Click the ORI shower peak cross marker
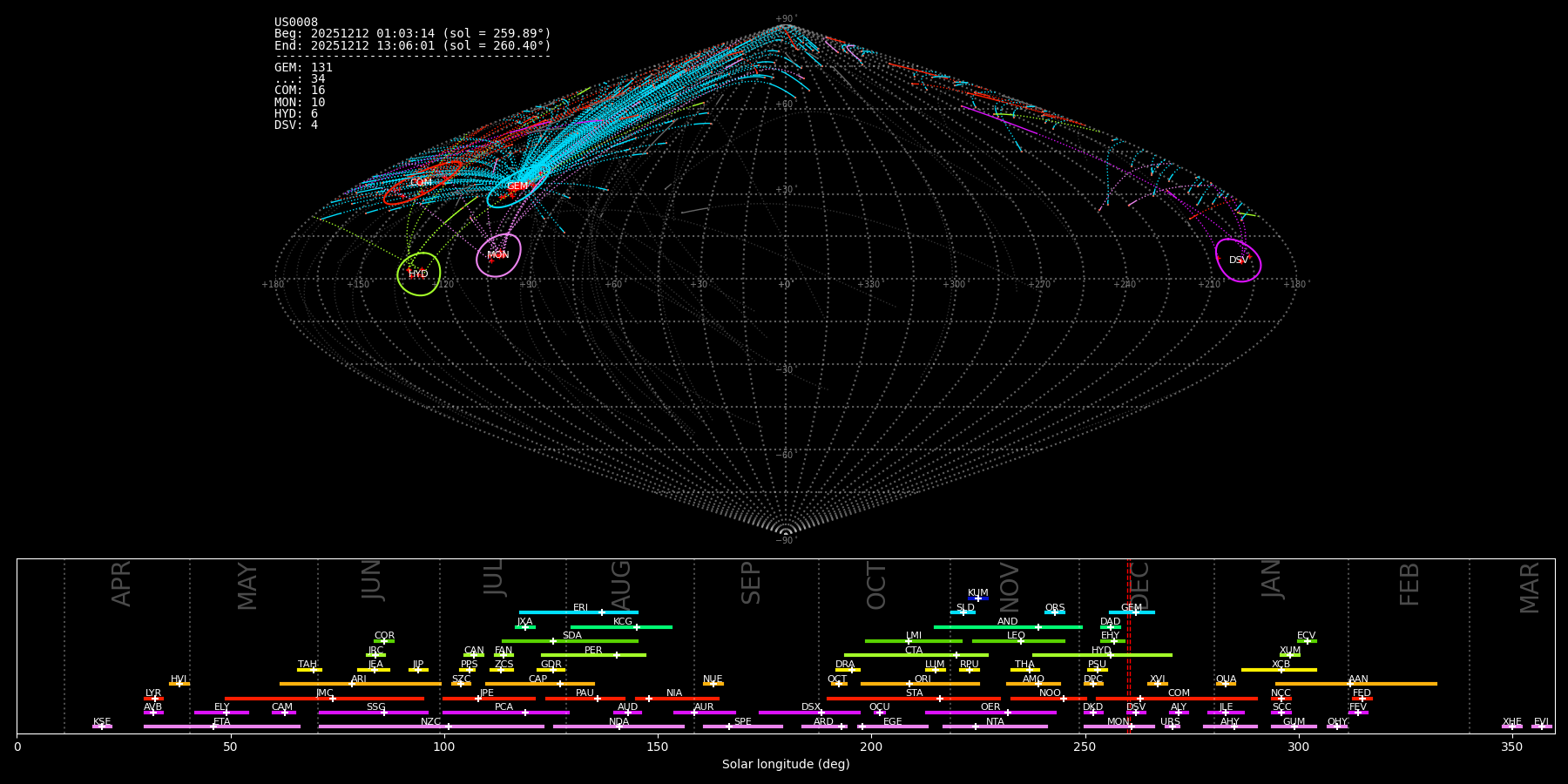Screen dimensions: 1568x784 coord(909,684)
